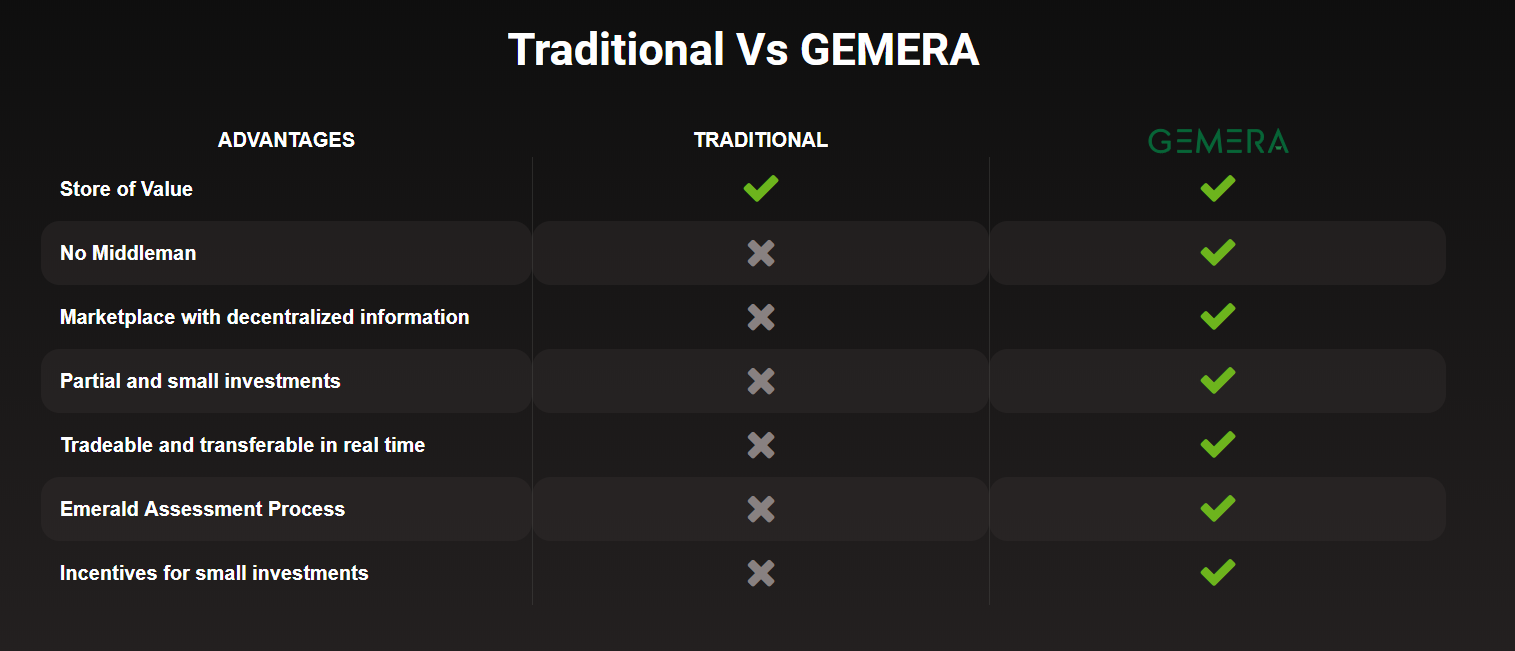Click Traditional cross for Incentives for small investments
This screenshot has height=651, width=1515.
[x=761, y=573]
